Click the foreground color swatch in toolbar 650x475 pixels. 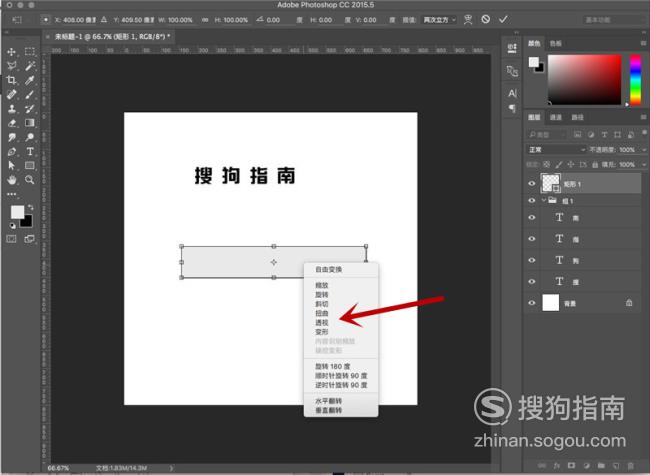point(17,212)
